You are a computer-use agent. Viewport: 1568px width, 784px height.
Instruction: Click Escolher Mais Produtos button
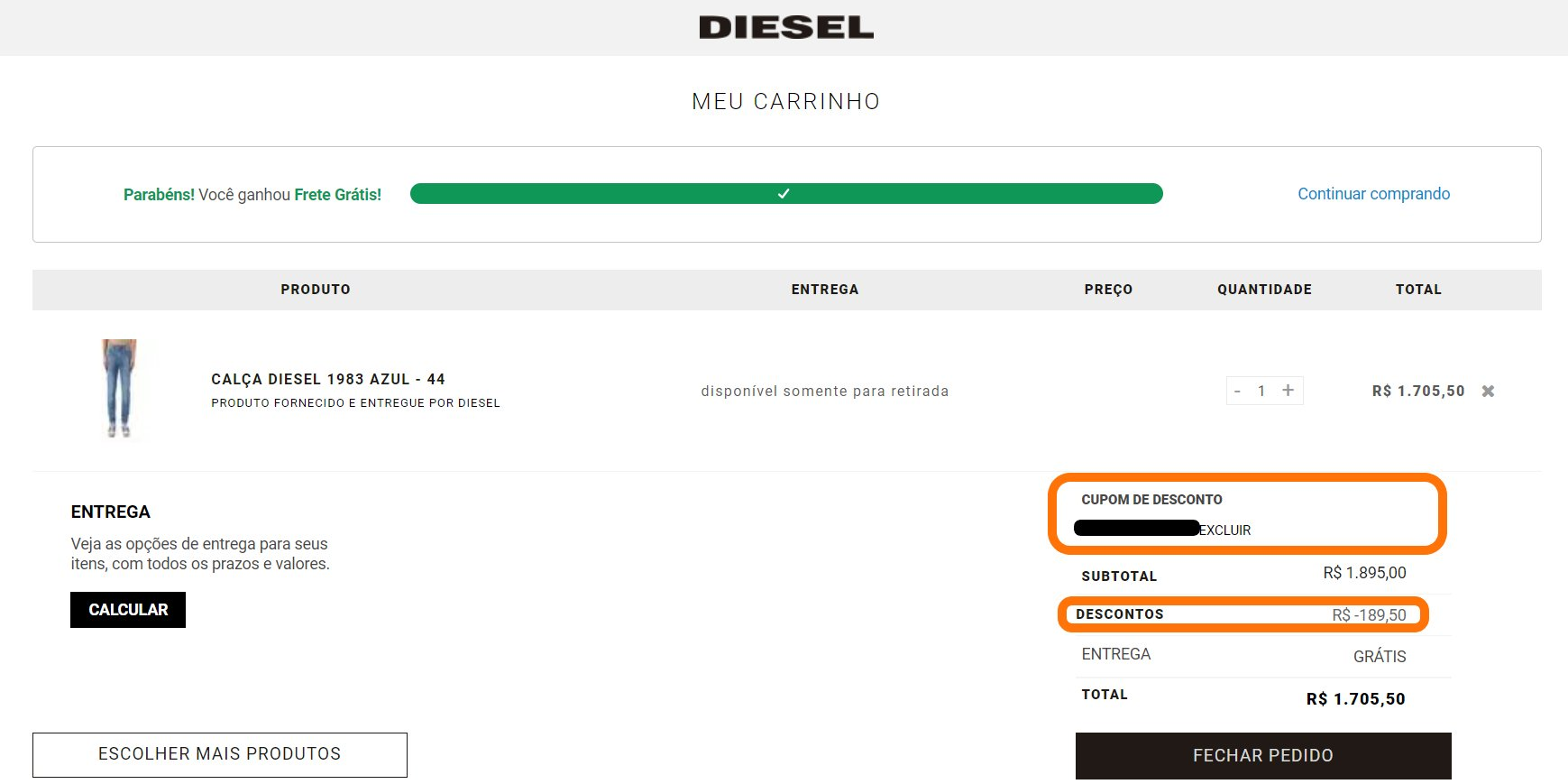pos(220,754)
